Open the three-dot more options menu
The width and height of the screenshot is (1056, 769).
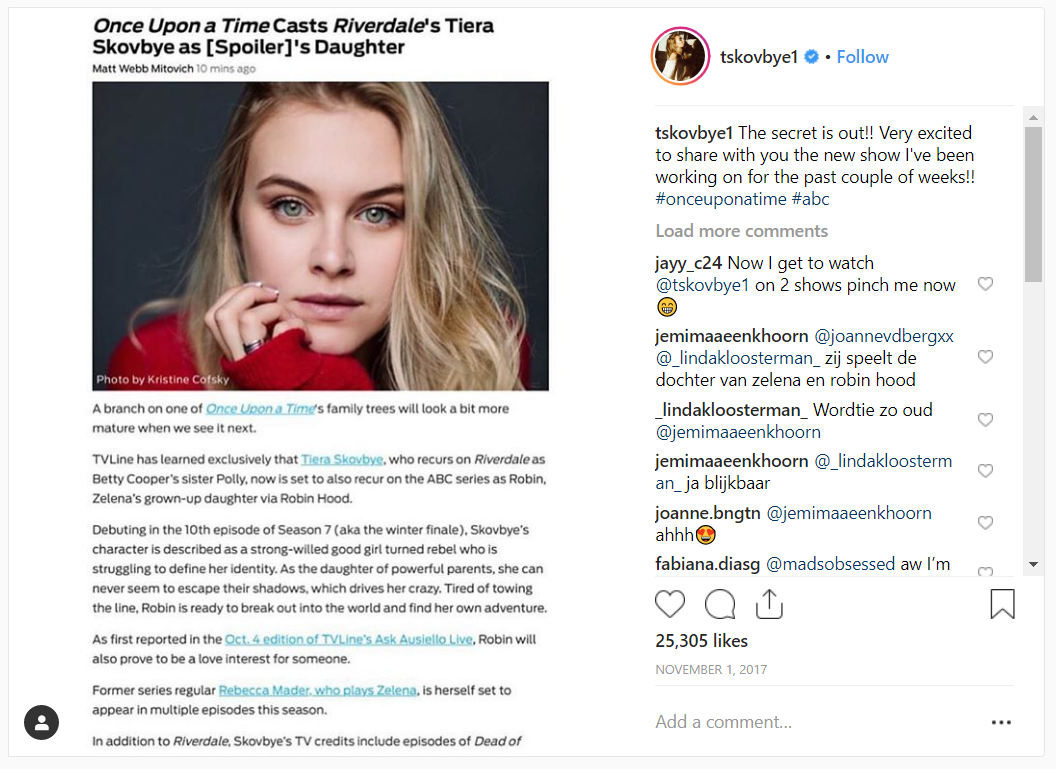[1001, 722]
